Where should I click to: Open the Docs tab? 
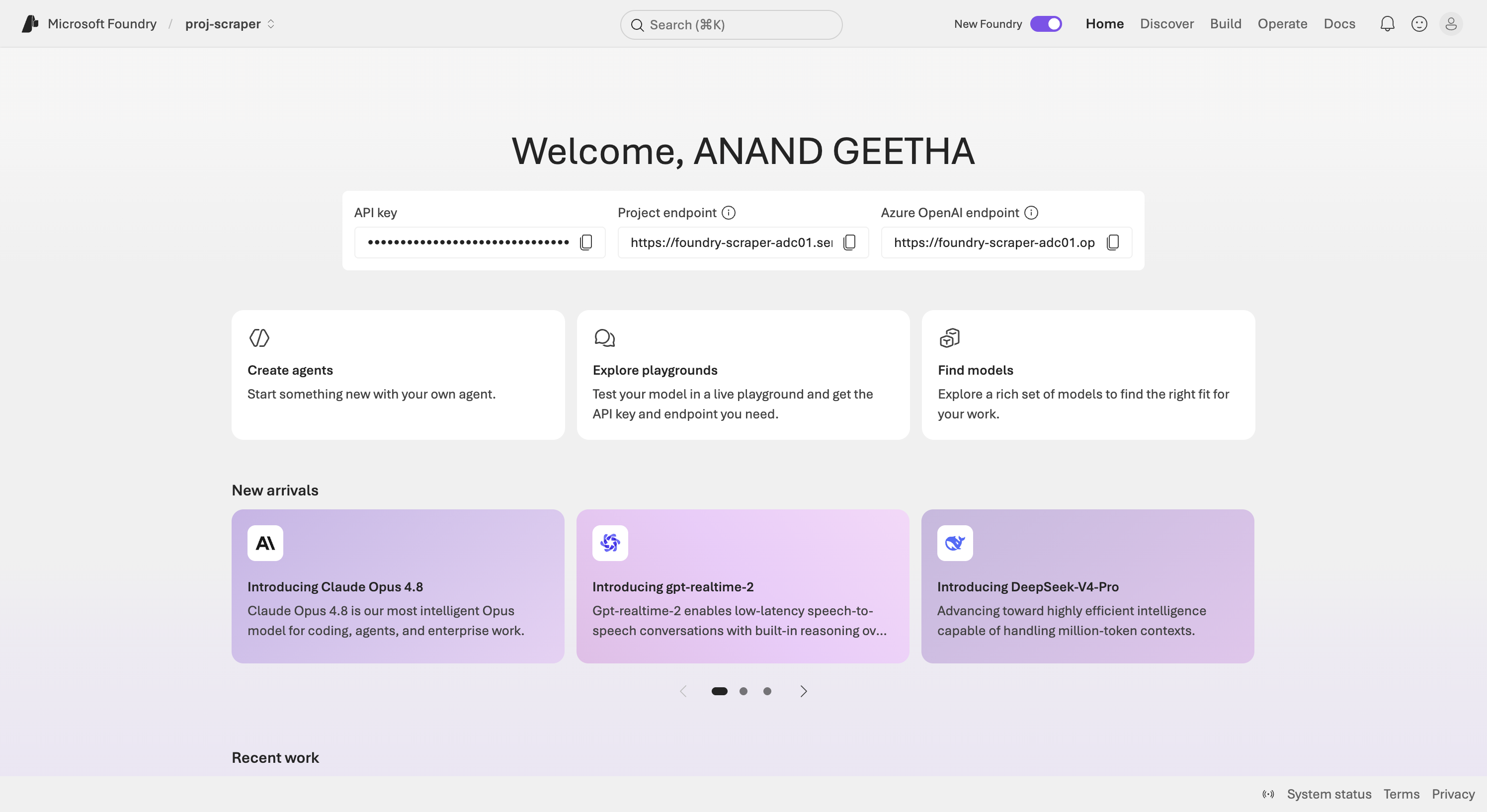tap(1339, 24)
